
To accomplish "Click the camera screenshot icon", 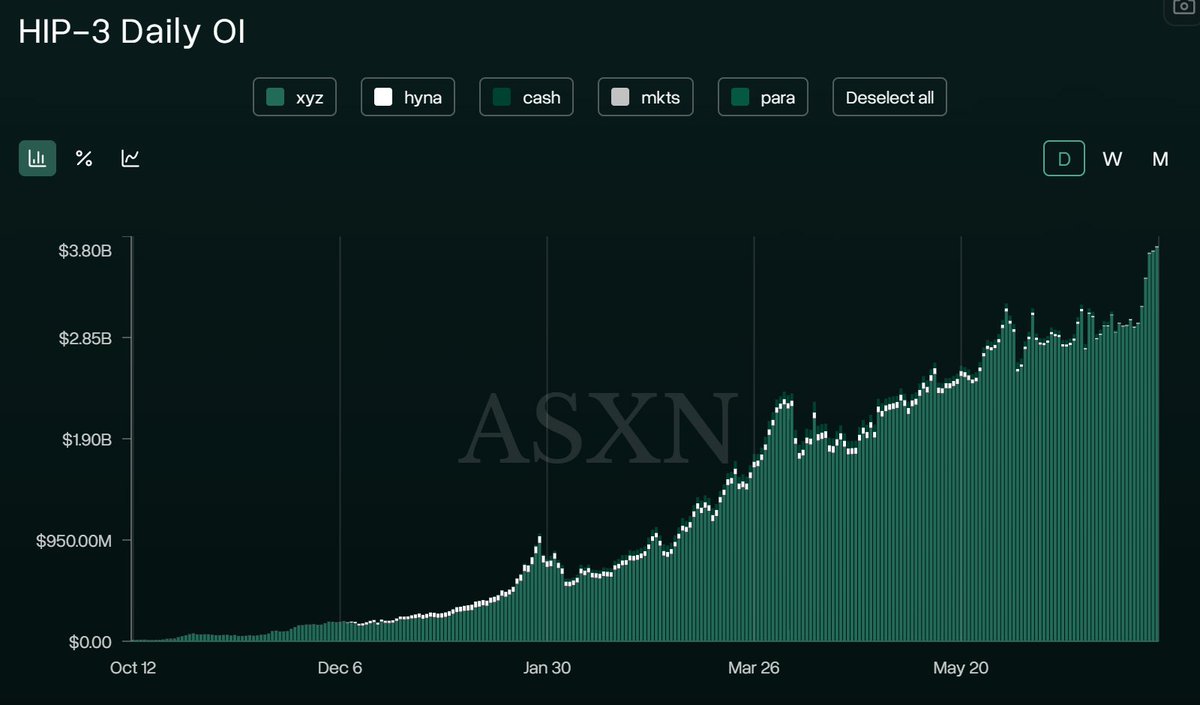I will click(1184, 6).
